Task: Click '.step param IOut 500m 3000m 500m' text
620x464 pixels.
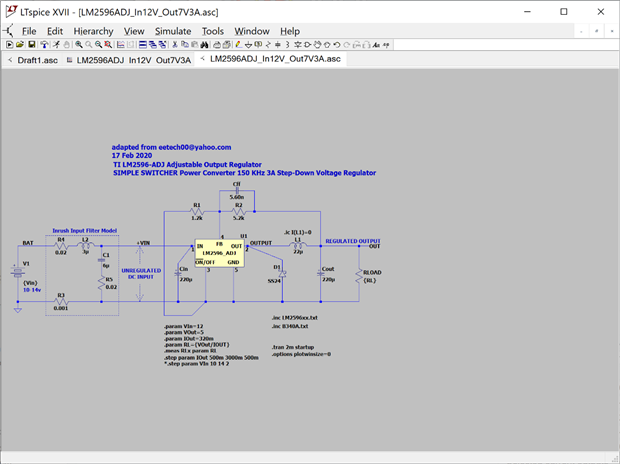Action: click(x=211, y=357)
